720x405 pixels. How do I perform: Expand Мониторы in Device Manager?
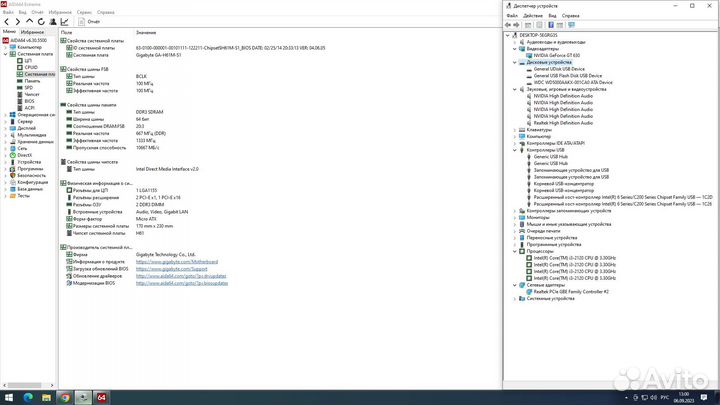click(515, 218)
